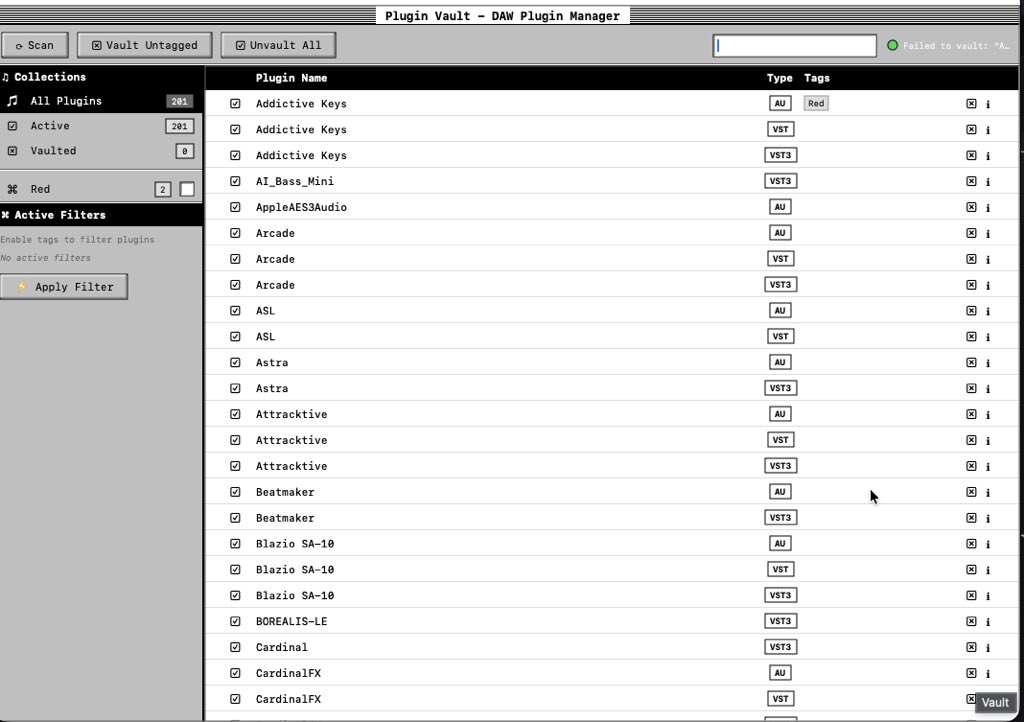Click the green status indicator dot
Viewport: 1024px width, 722px height.
click(892, 45)
